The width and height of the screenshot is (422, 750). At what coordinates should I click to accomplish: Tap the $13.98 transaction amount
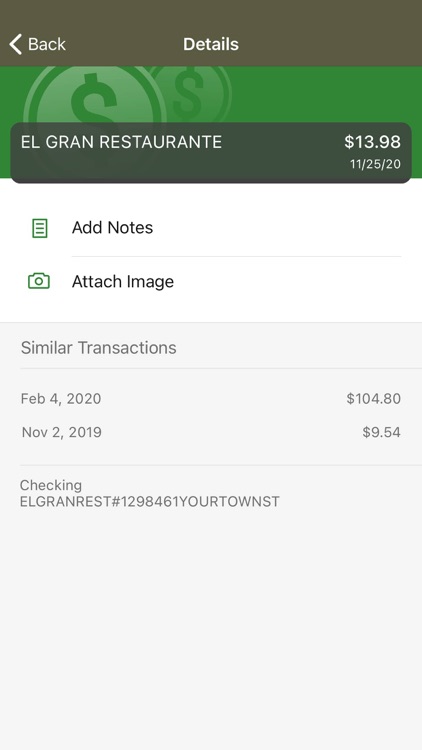(x=372, y=142)
